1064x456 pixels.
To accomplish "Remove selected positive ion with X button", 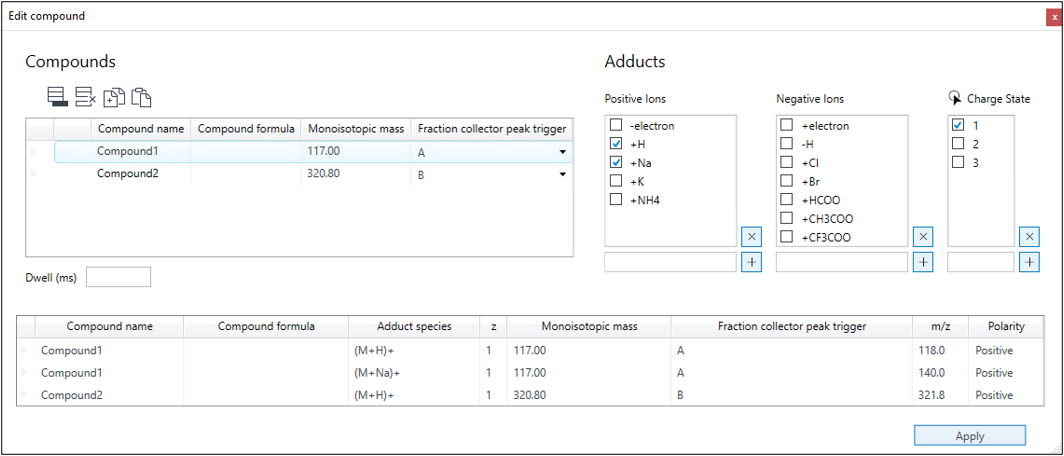I will 752,238.
